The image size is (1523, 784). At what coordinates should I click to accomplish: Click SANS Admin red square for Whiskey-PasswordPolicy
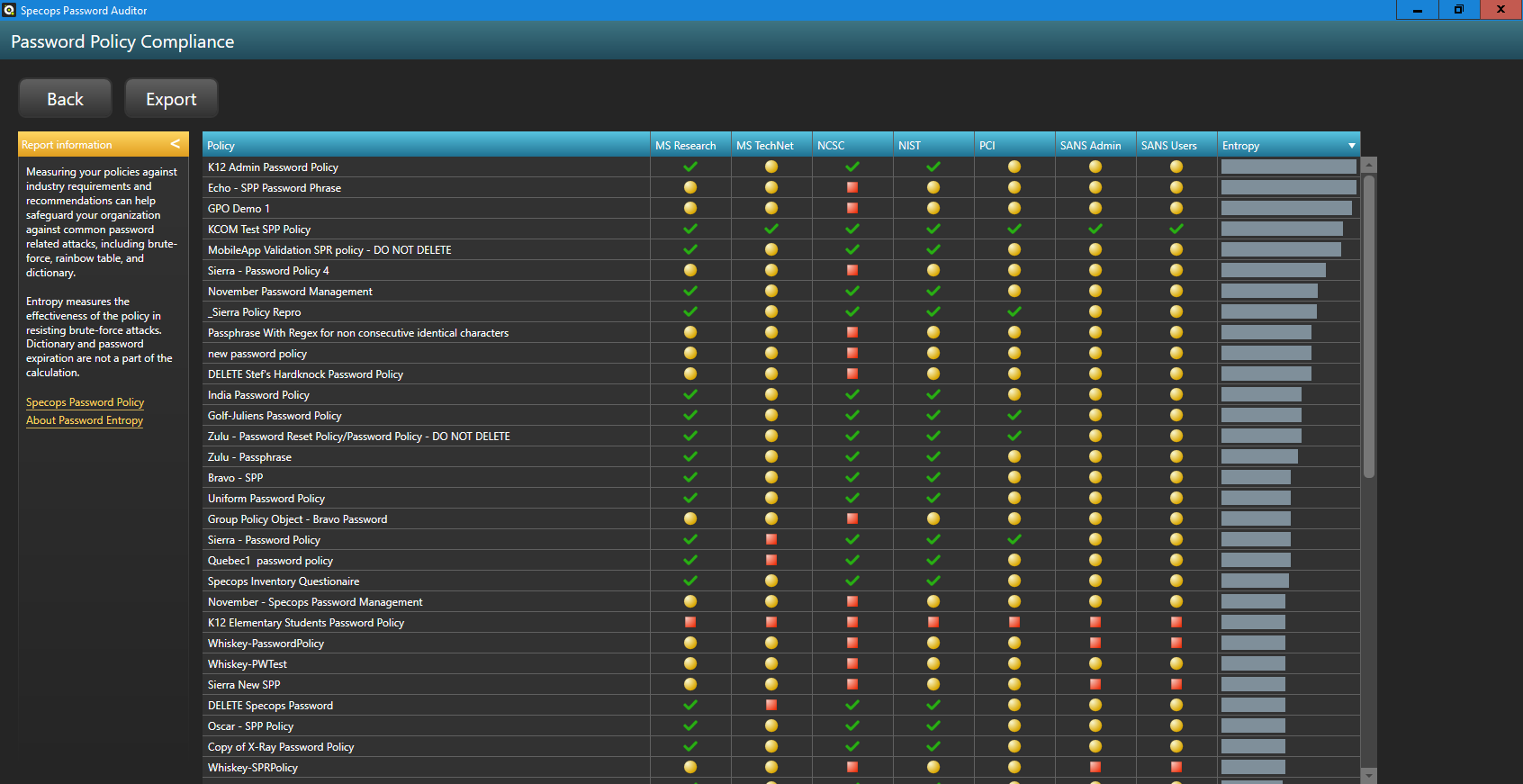tap(1095, 643)
